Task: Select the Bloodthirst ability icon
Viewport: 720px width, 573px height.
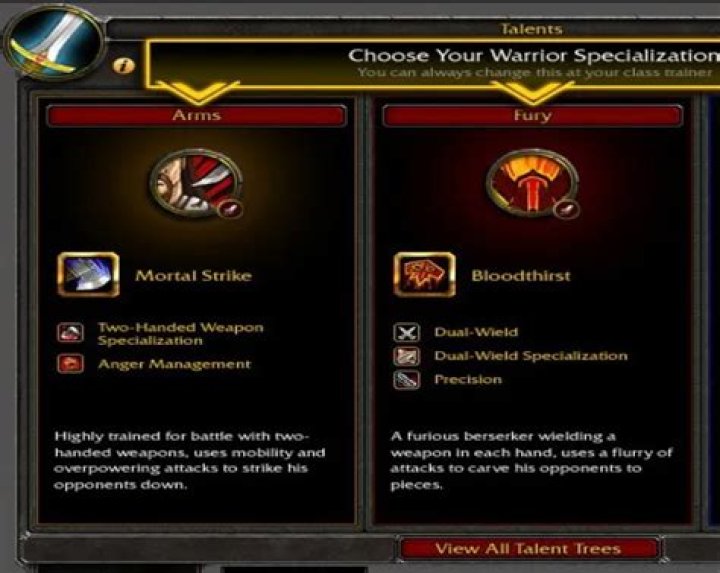Action: pos(425,275)
